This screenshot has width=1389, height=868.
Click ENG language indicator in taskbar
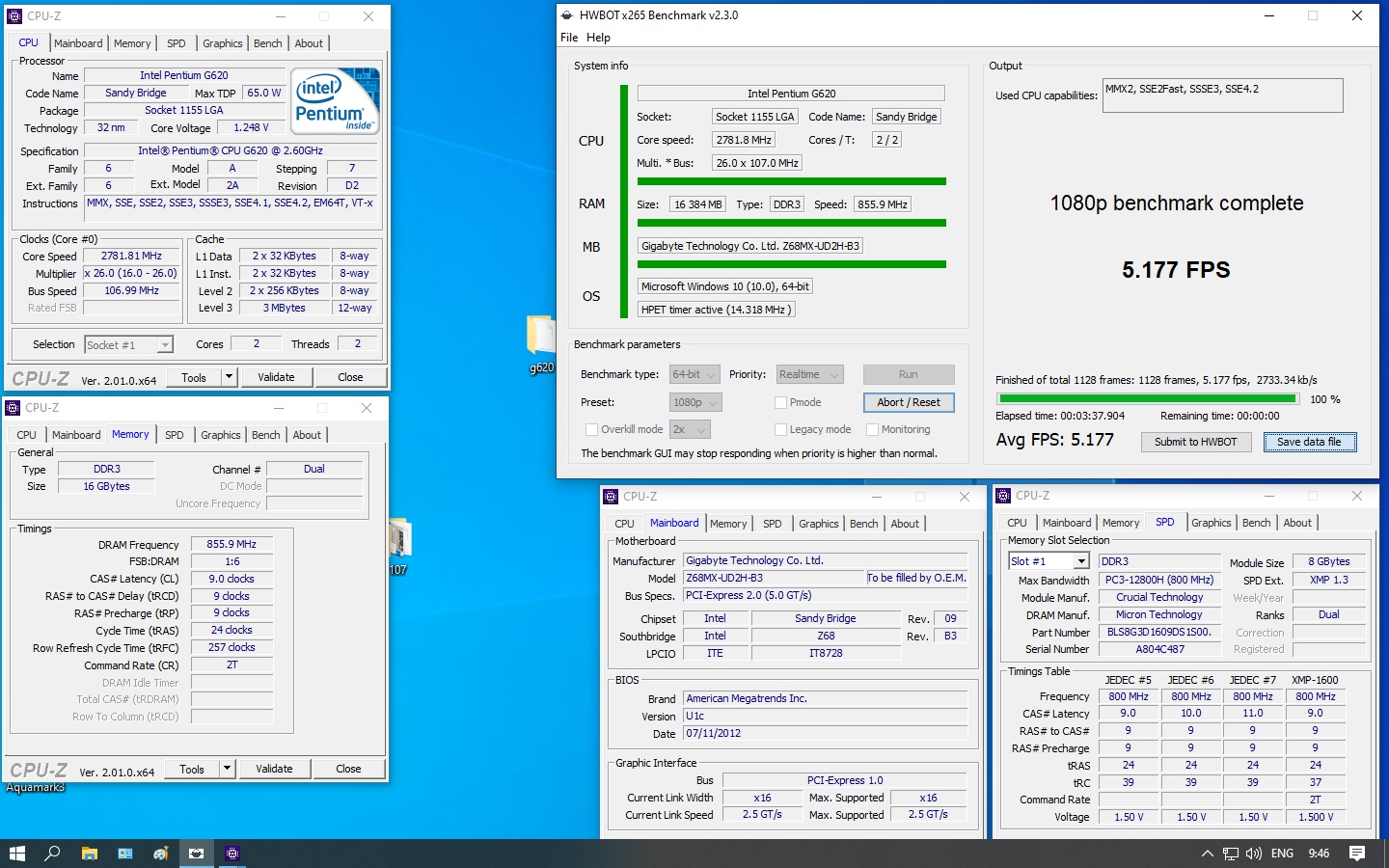(1282, 854)
